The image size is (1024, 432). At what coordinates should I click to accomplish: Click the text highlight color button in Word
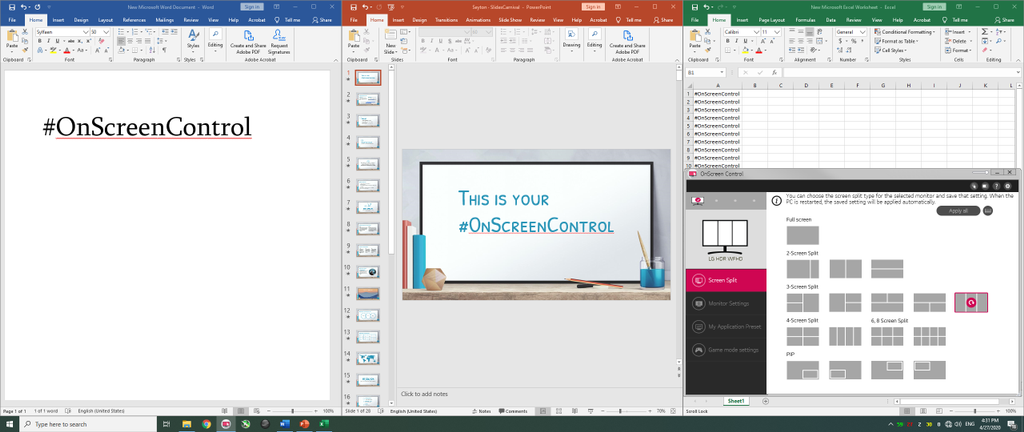[x=53, y=50]
